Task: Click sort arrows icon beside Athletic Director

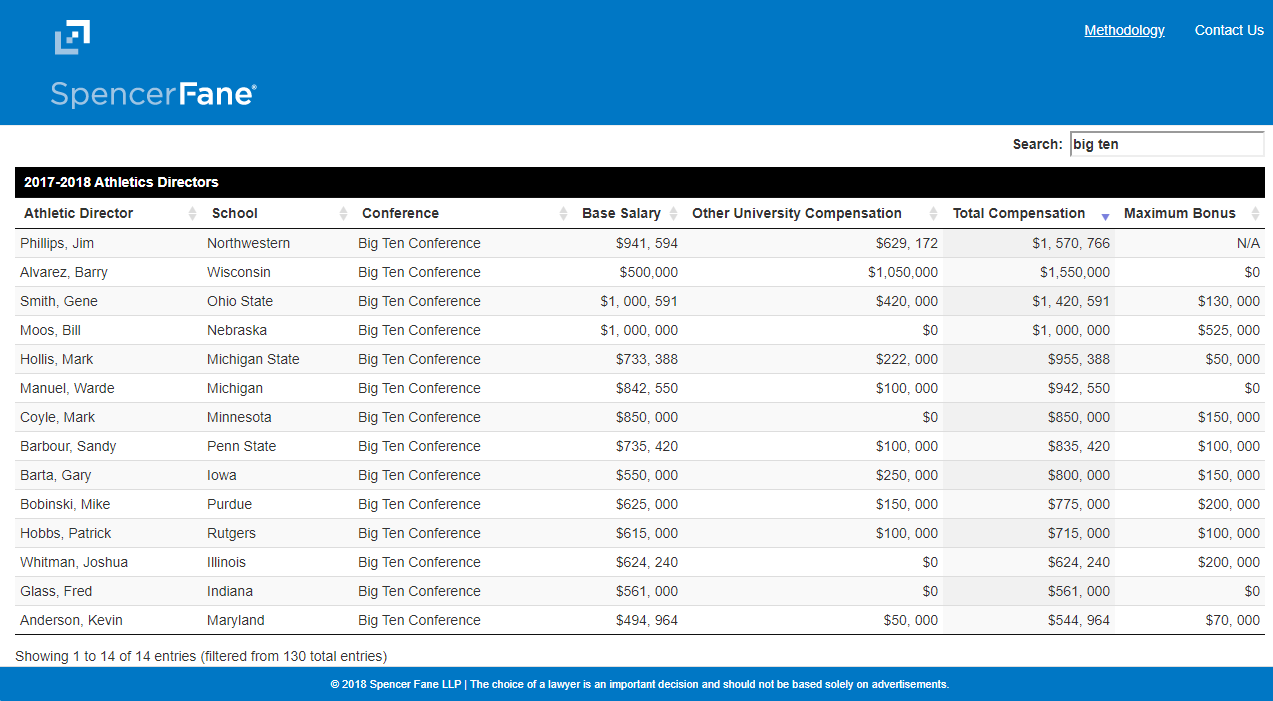Action: pyautogui.click(x=193, y=214)
